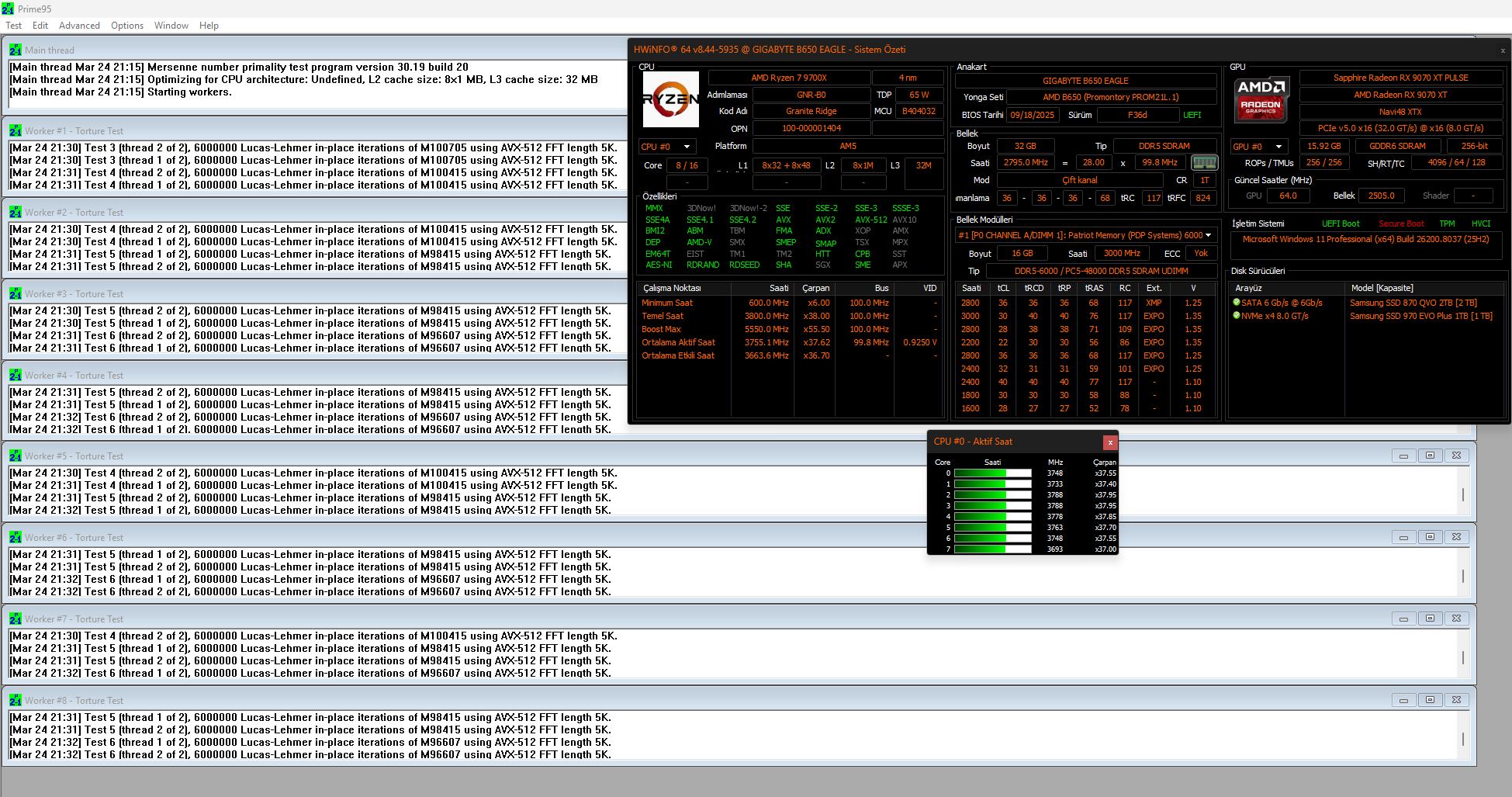
Task: Minimize the Worker #7 window
Action: coord(1403,619)
